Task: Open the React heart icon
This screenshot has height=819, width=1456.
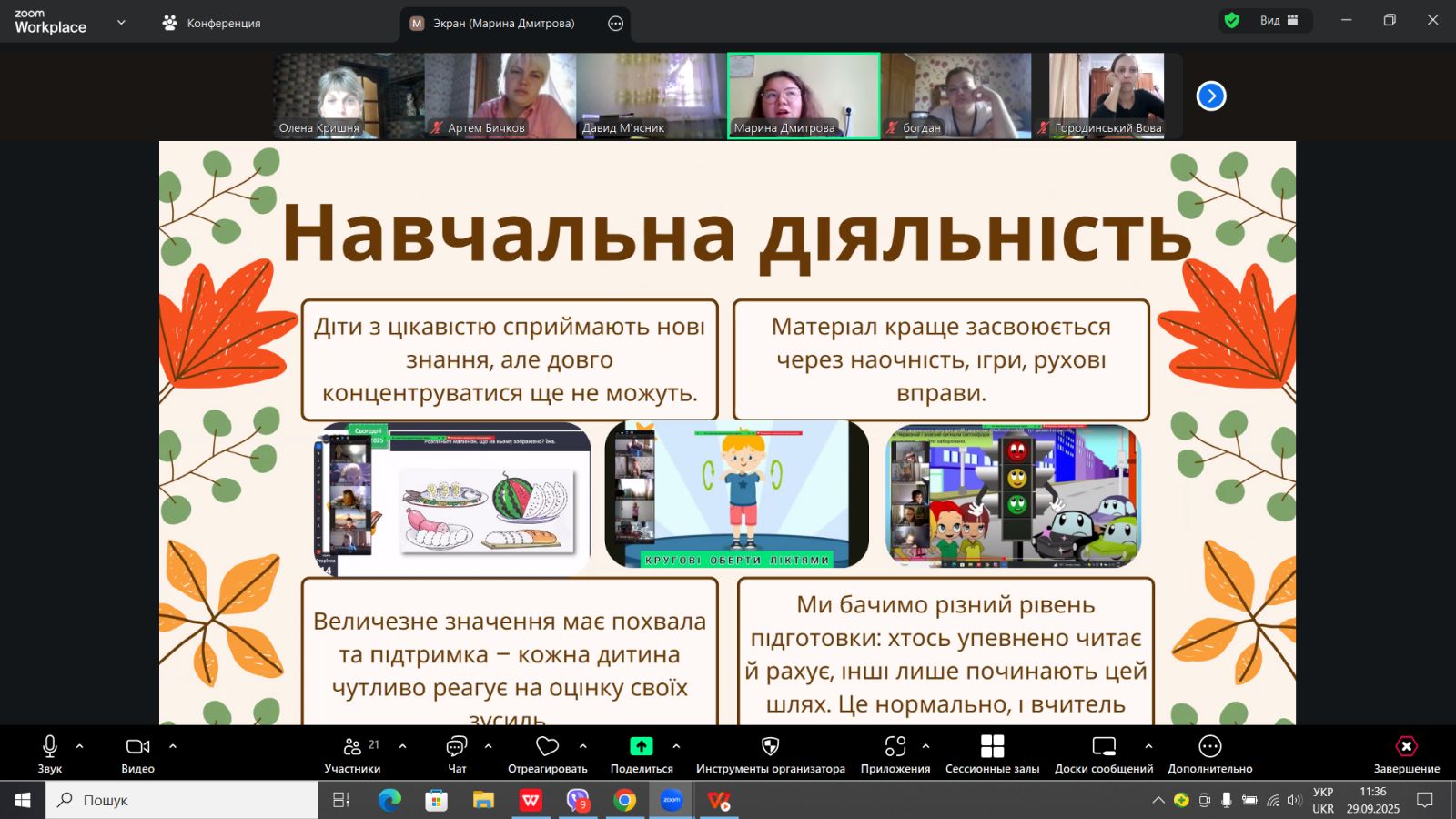Action: pos(547,746)
